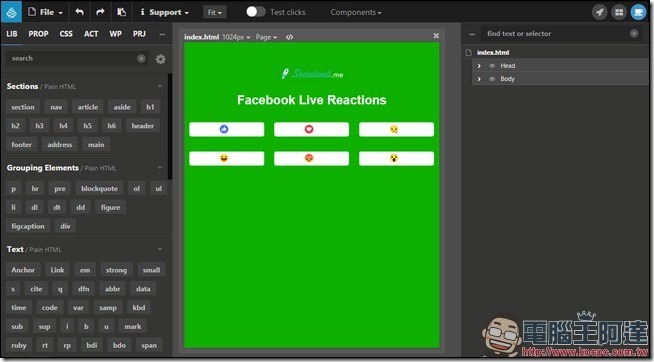Open the Fit zoom dropdown
Image resolution: width=654 pixels, height=362 pixels.
coord(215,13)
